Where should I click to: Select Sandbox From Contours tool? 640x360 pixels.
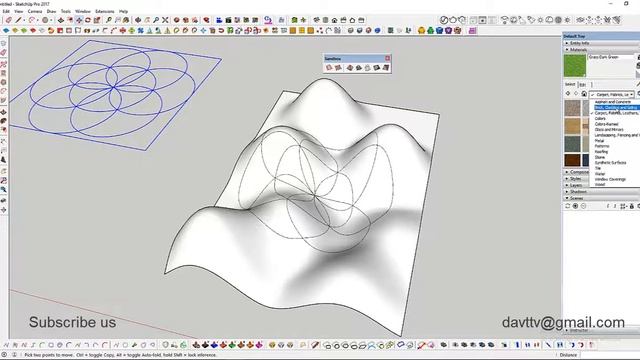click(329, 68)
